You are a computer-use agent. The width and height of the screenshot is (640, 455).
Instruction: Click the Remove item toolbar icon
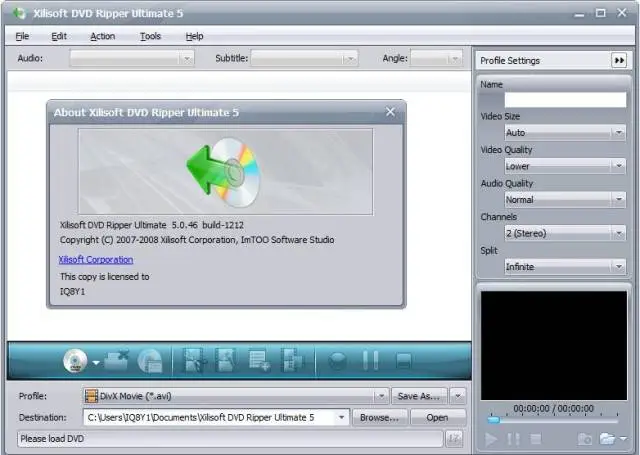[x=116, y=361]
